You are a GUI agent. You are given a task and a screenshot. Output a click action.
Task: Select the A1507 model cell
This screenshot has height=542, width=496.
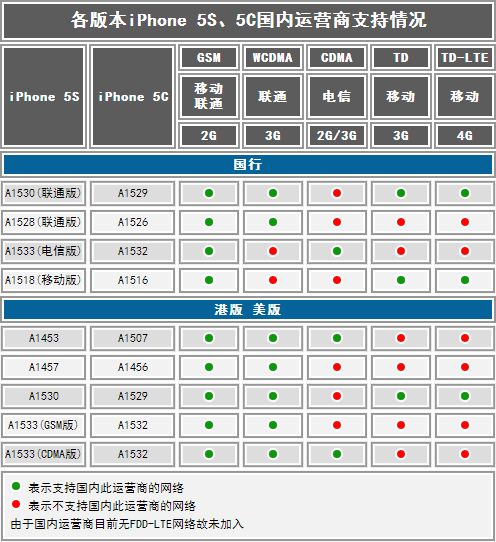(133, 338)
